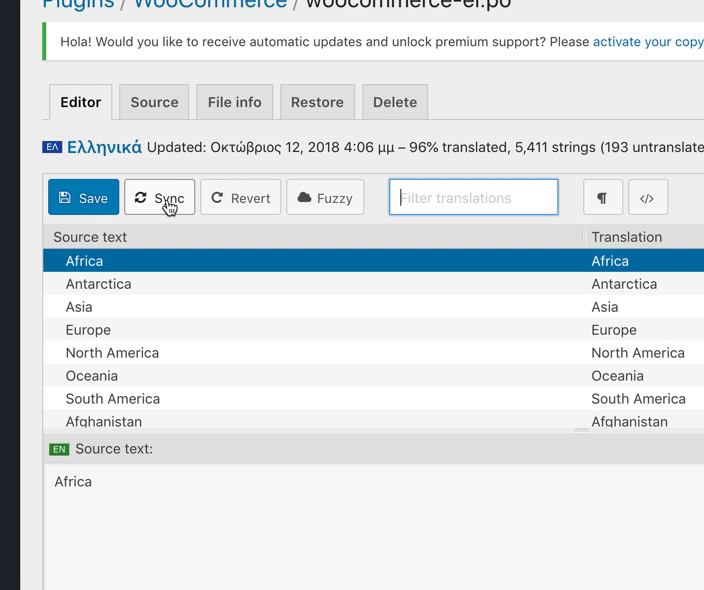Click the Africa text in source pane
Viewport: 704px width, 590px height.
[73, 481]
